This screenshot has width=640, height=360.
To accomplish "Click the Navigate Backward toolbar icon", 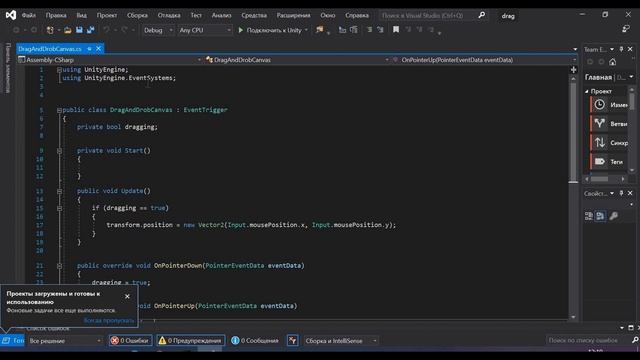I will coord(16,30).
